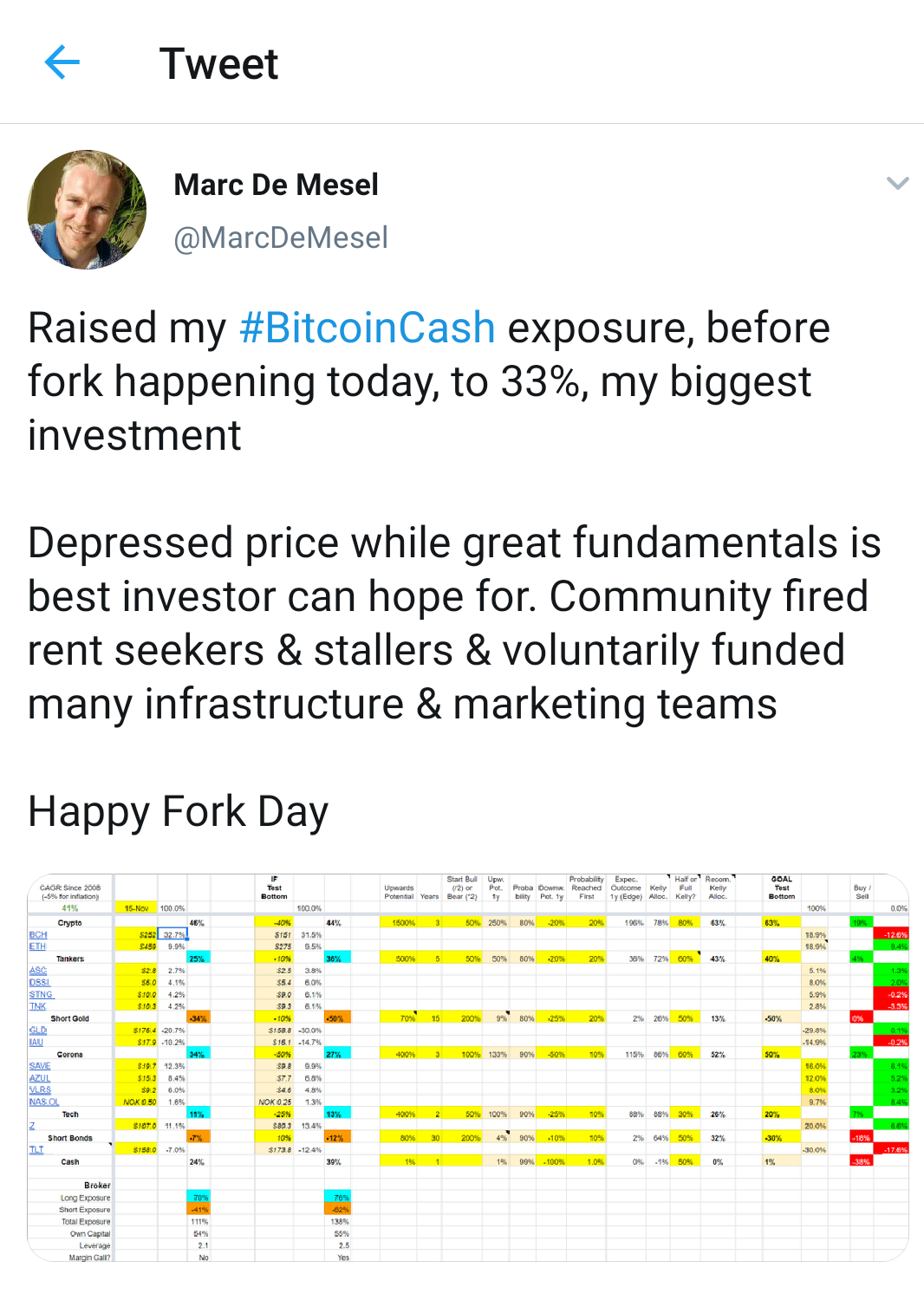
Task: Select the BCH ticker link in spreadsheet
Action: [x=38, y=935]
